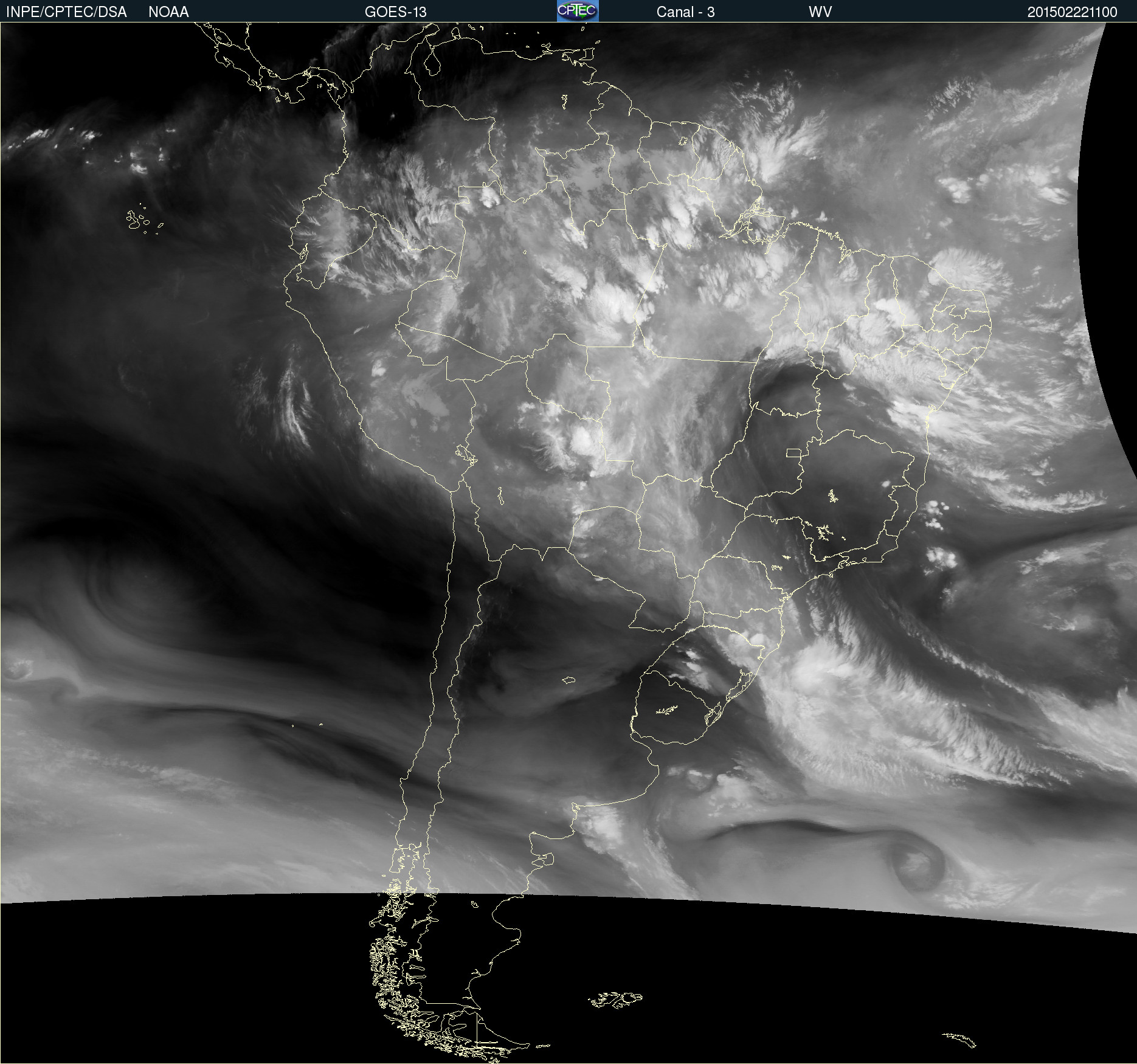Click the Mar Chiquita lake outline in Argentina

click(x=568, y=680)
